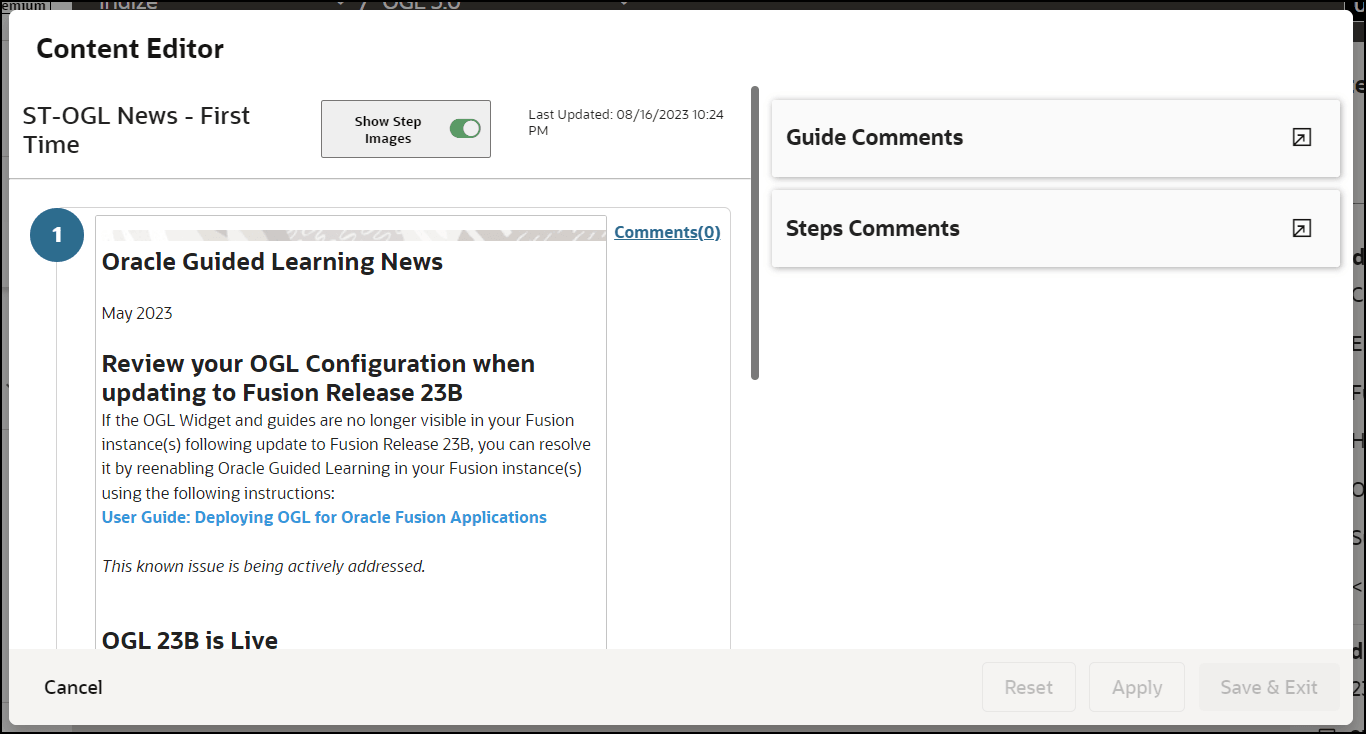The image size is (1366, 734).
Task: Click the 'ST-OGL News - First Time' title
Action: pyautogui.click(x=136, y=130)
